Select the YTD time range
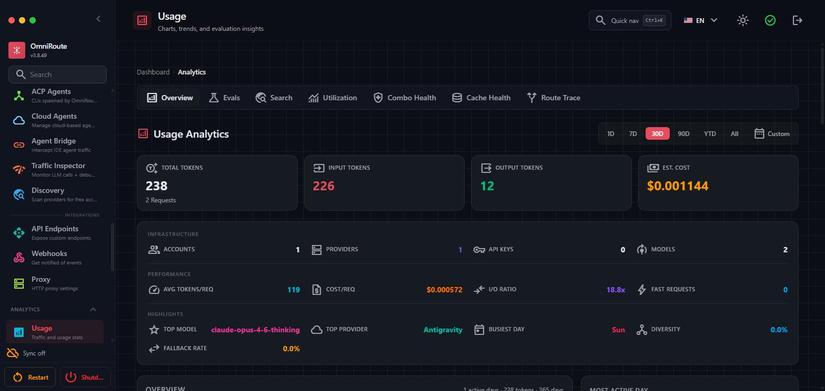This screenshot has height=391, width=825. tap(710, 134)
